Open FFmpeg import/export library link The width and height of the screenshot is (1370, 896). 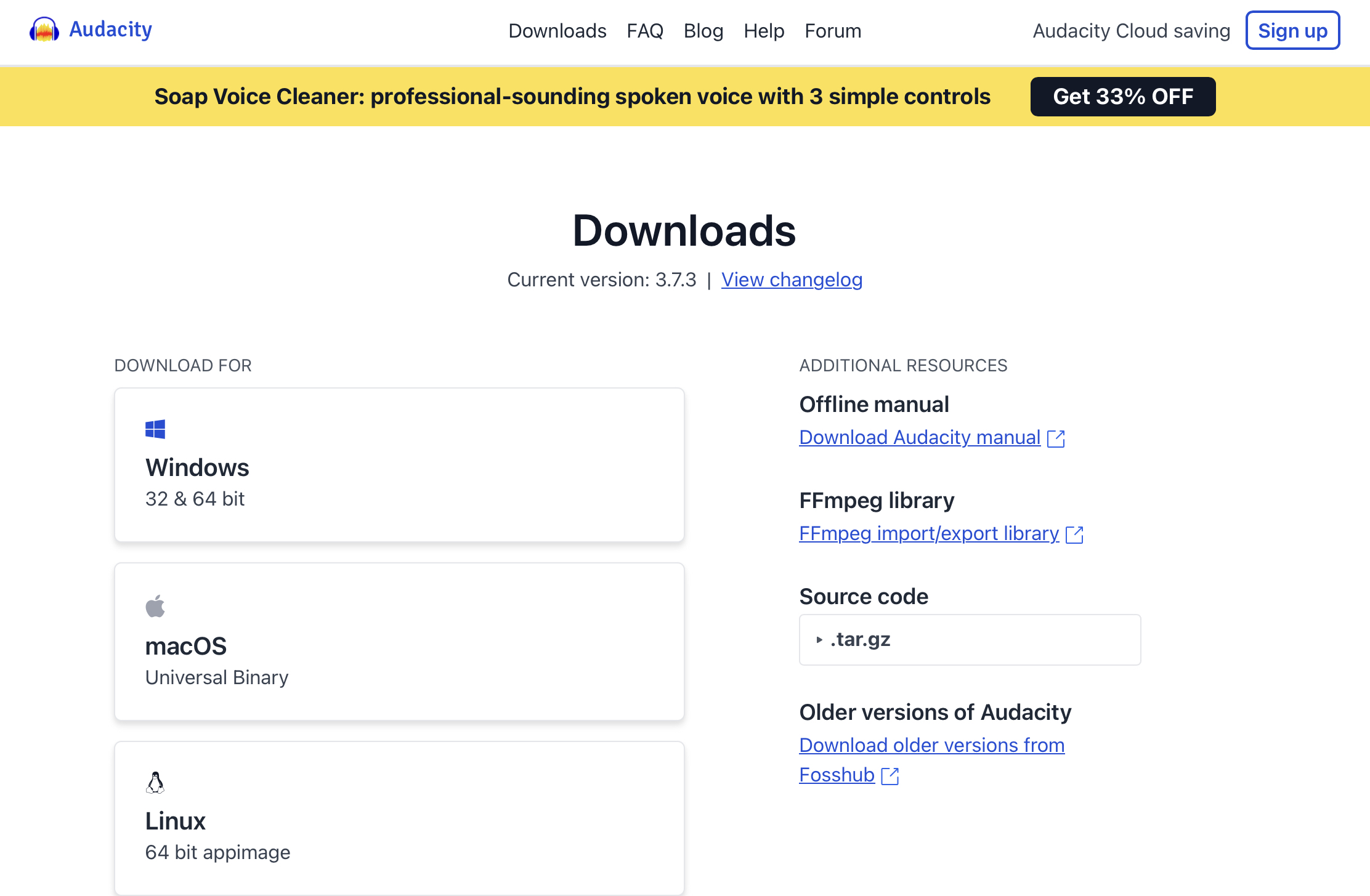pyautogui.click(x=929, y=533)
